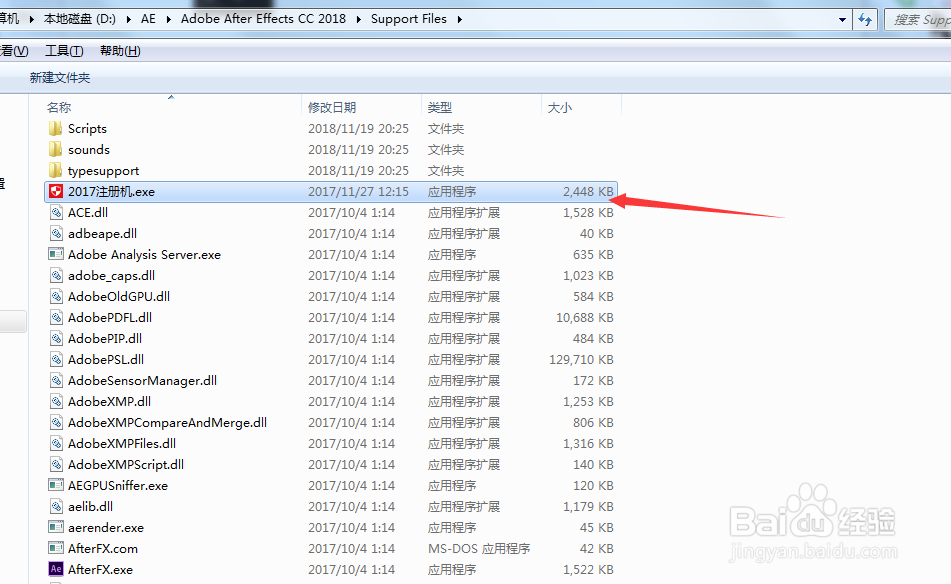
Task: Select the AfterFX.exe application icon
Action: point(55,569)
